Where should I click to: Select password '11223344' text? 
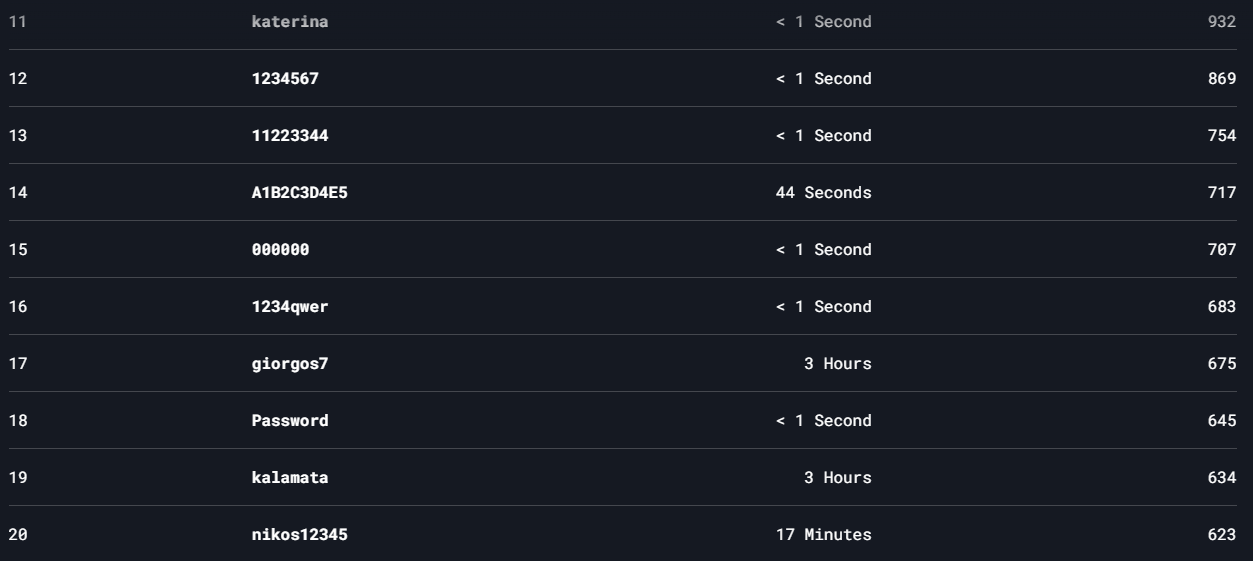pos(289,135)
